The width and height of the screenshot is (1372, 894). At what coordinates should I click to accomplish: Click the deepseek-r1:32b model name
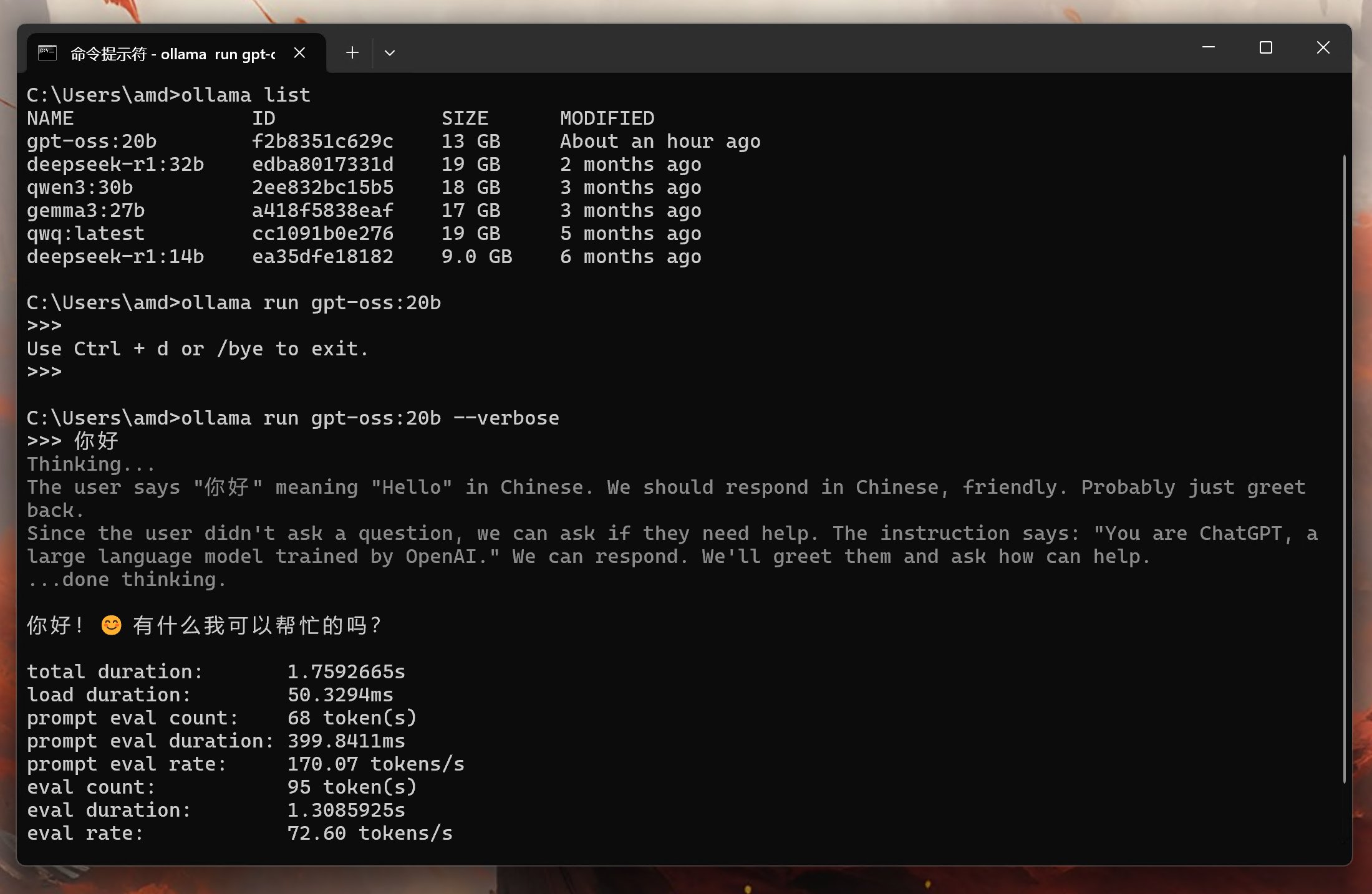(x=115, y=165)
